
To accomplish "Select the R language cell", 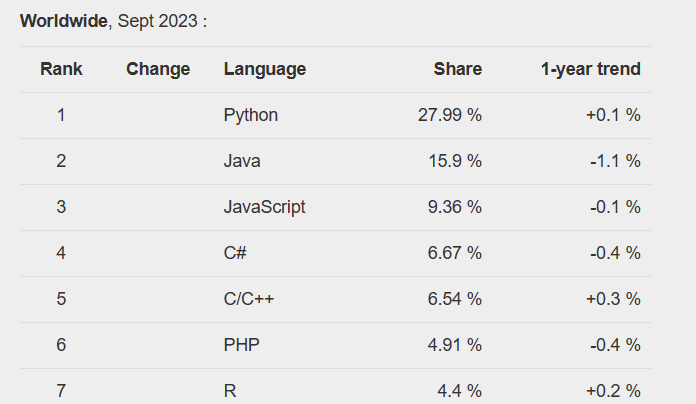I will 230,391.
